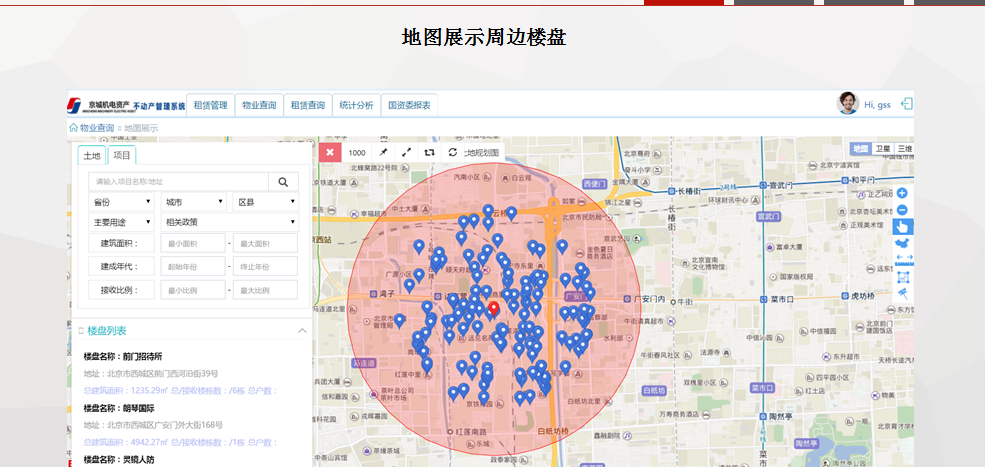
Task: Select the hand pan tool
Action: point(902,227)
